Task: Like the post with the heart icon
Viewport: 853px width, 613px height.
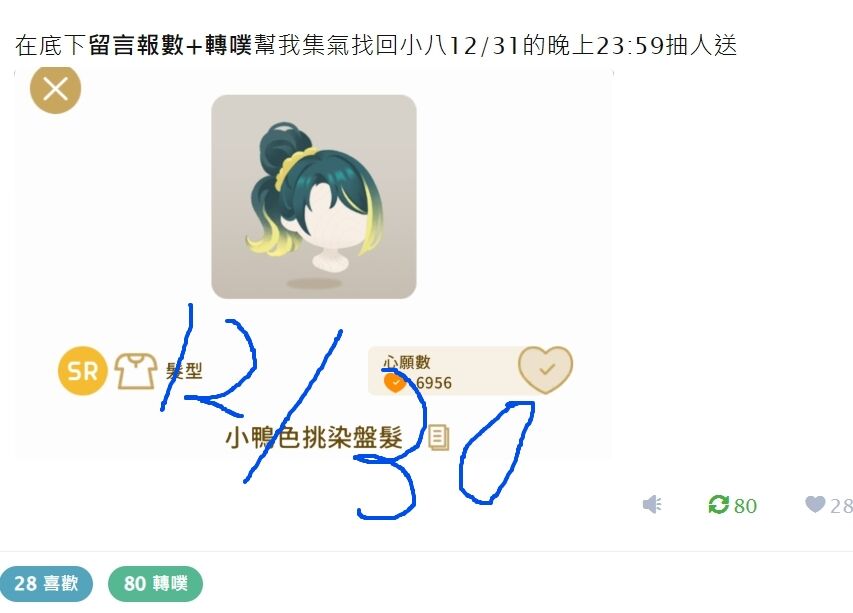Action: point(815,504)
